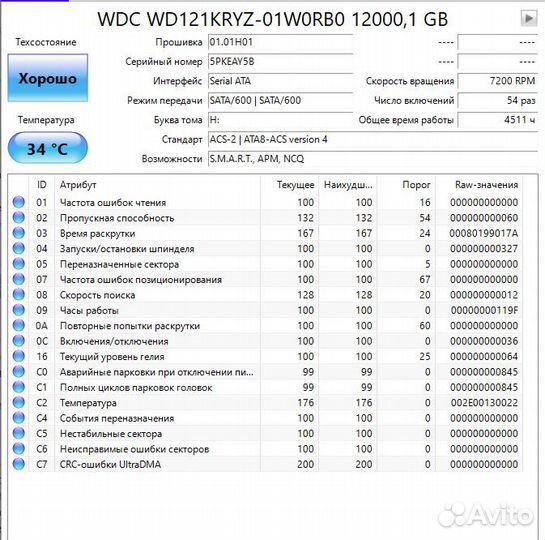The width and height of the screenshot is (545, 540).
Task: Click the Хорошо health status button
Action: click(48, 78)
